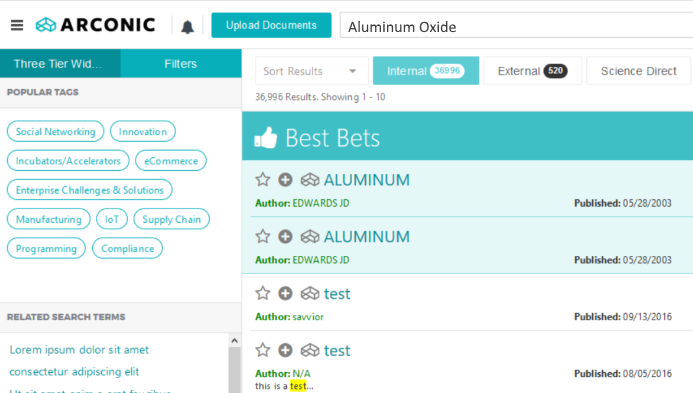The image size is (693, 393).
Task: Click the Related Search Terms heading
Action: tap(66, 317)
